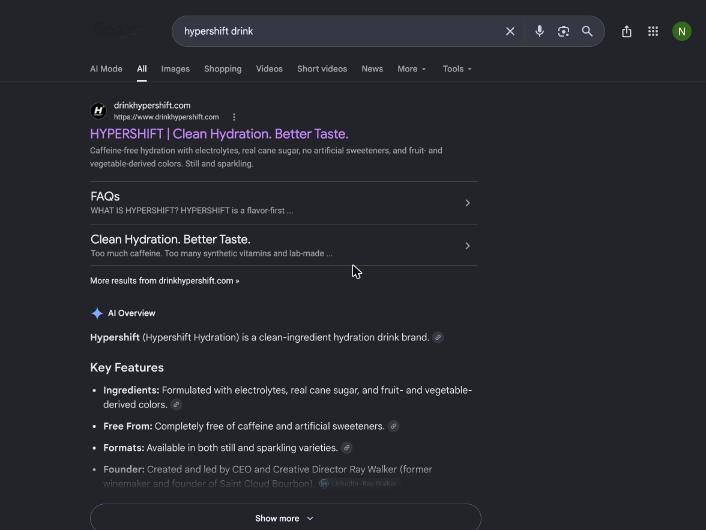Click More results from drinkhypershift.com
Image resolution: width=706 pixels, height=530 pixels.
point(165,281)
